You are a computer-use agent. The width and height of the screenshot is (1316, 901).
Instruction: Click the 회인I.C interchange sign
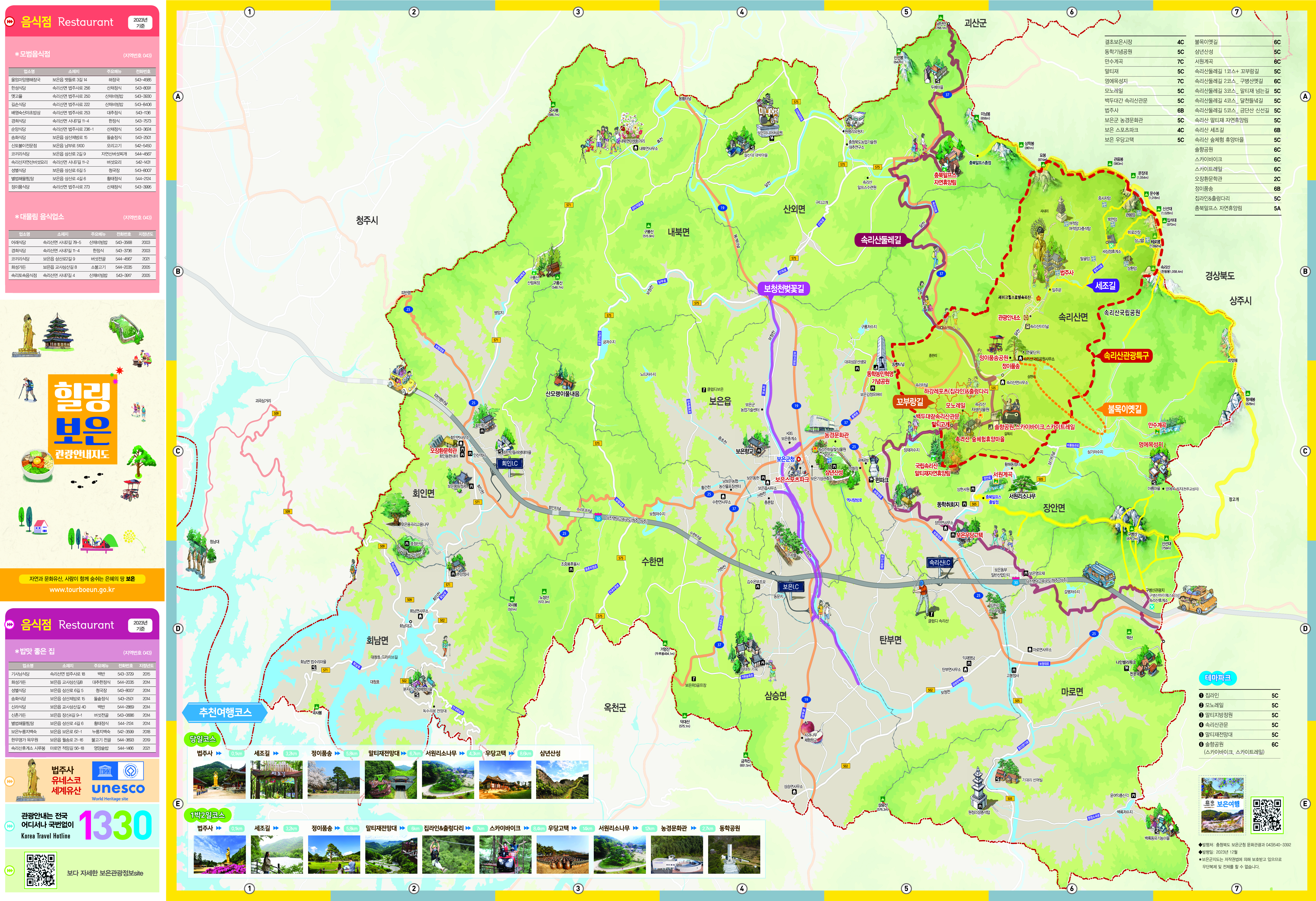click(x=510, y=464)
